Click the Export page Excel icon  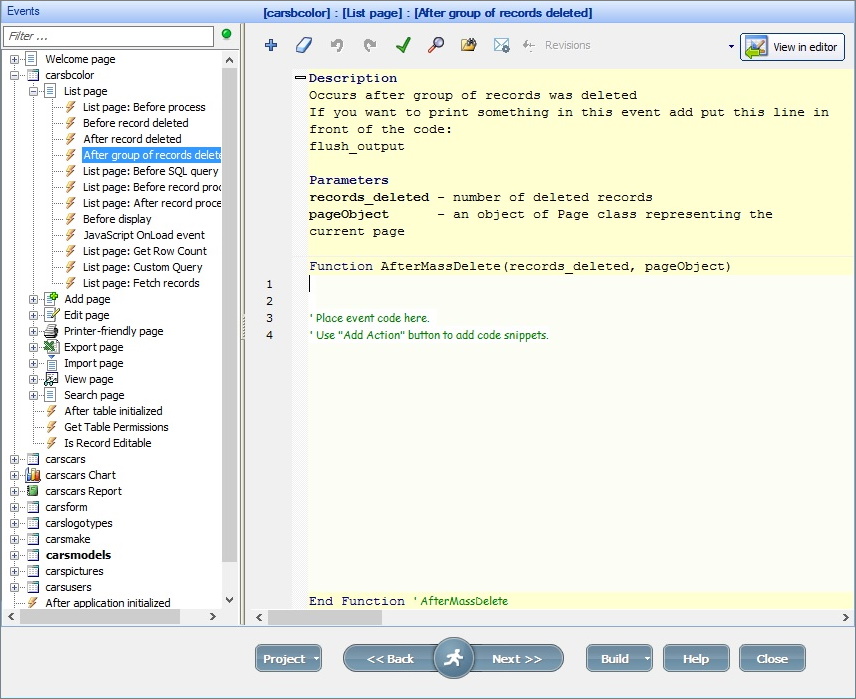51,347
